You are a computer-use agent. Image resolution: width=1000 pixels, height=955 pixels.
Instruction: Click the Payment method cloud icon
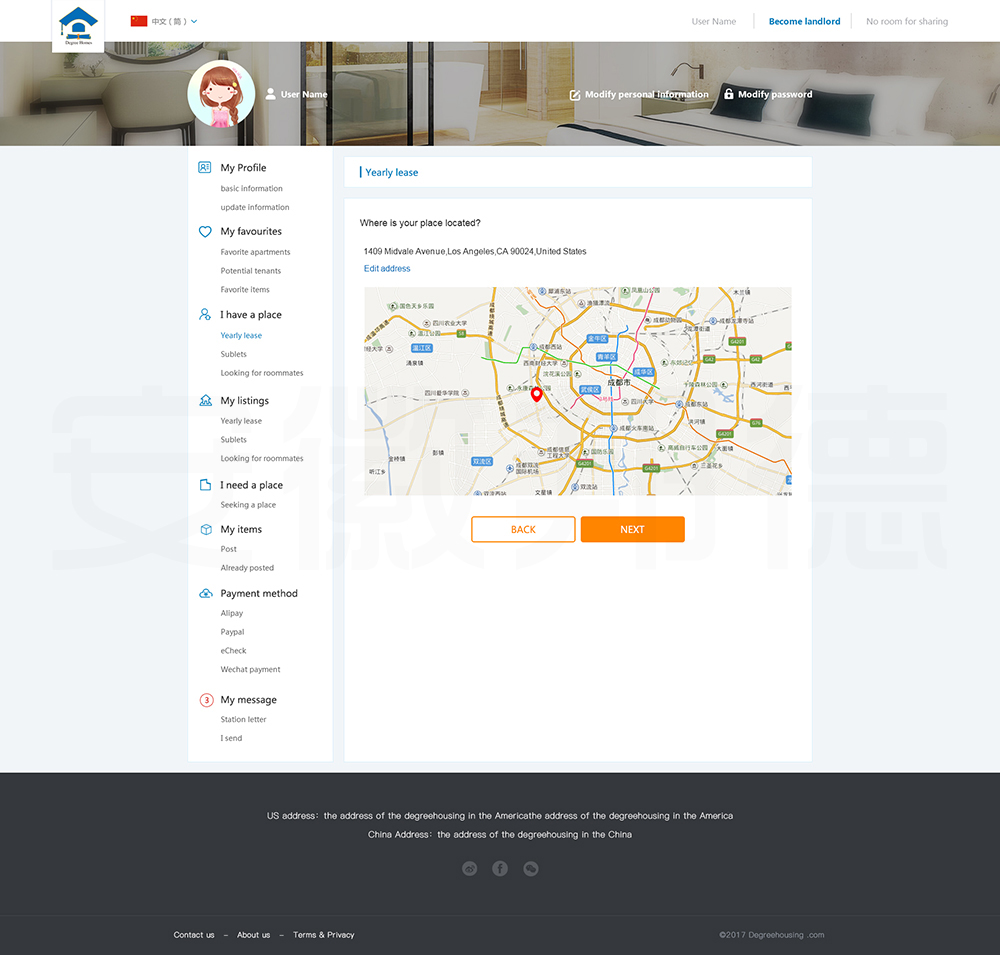(206, 593)
